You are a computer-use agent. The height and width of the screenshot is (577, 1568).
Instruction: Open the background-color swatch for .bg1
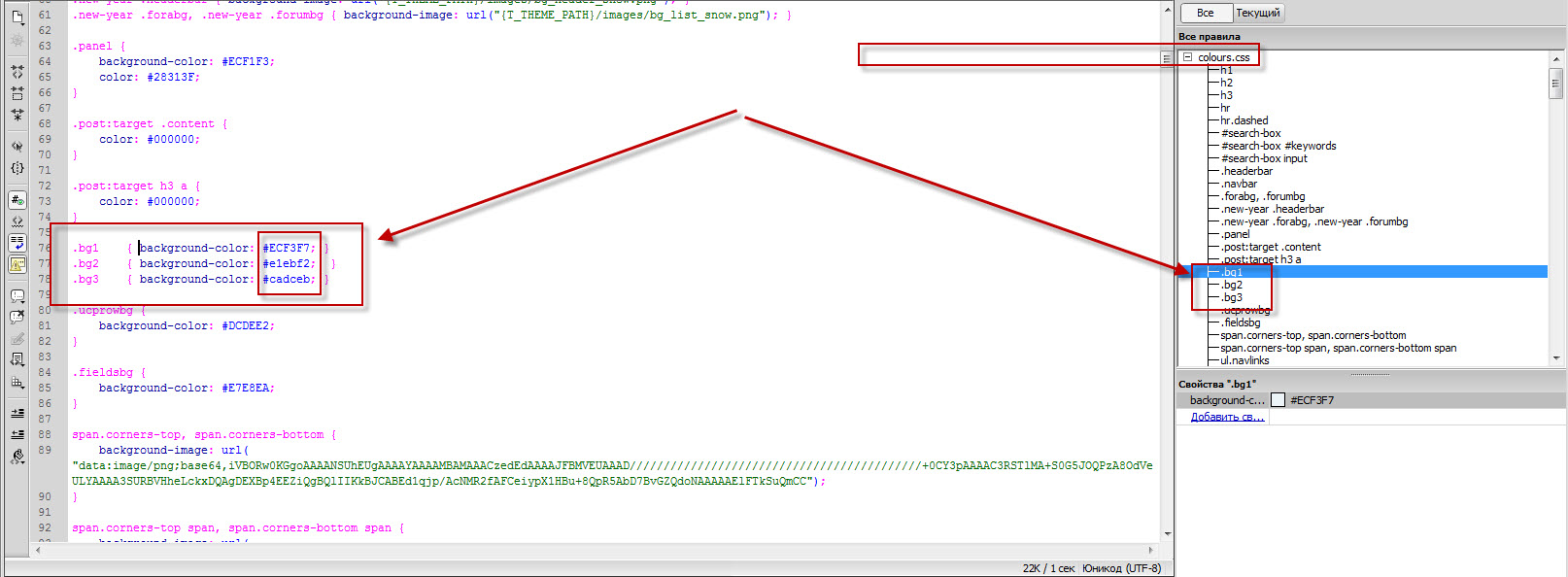tap(1278, 400)
